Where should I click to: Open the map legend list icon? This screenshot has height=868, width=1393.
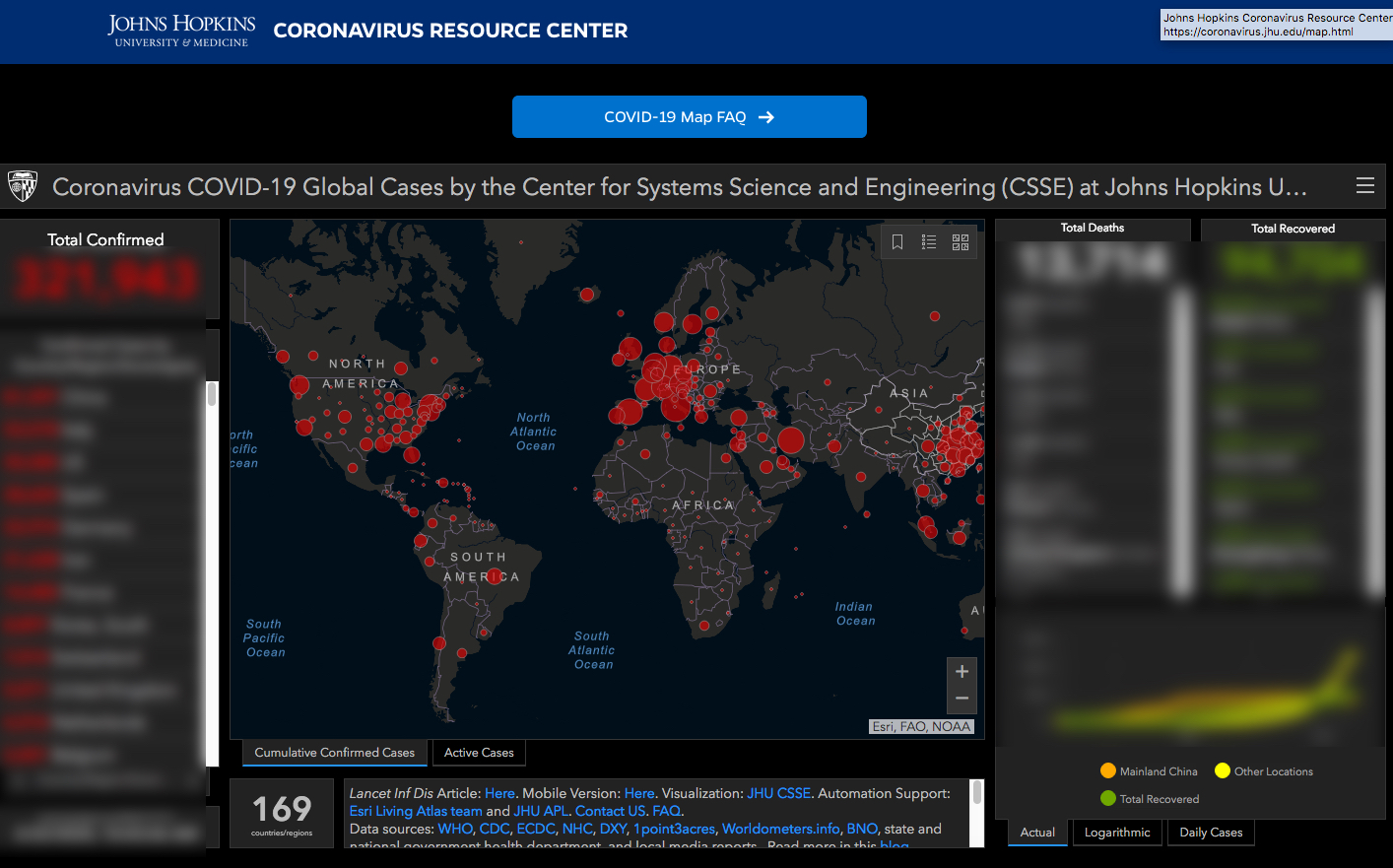pyautogui.click(x=929, y=242)
